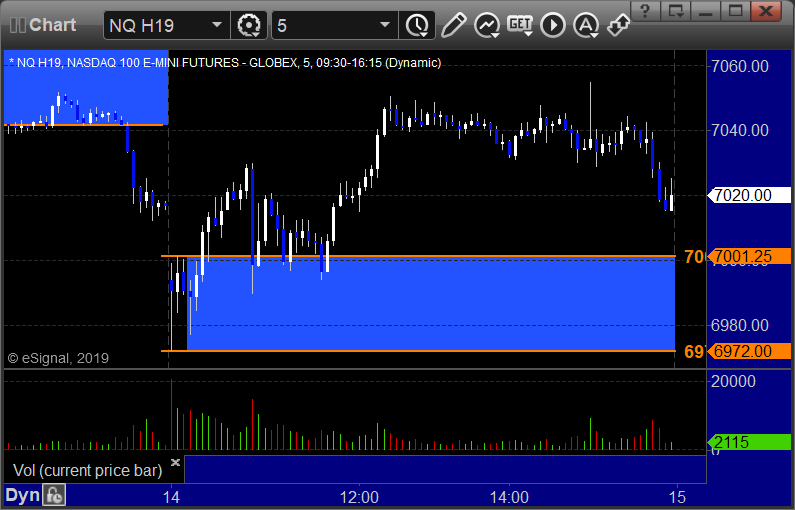Toggle the Dyn lock icon
Screen dimensions: 795x510
[x=54, y=495]
